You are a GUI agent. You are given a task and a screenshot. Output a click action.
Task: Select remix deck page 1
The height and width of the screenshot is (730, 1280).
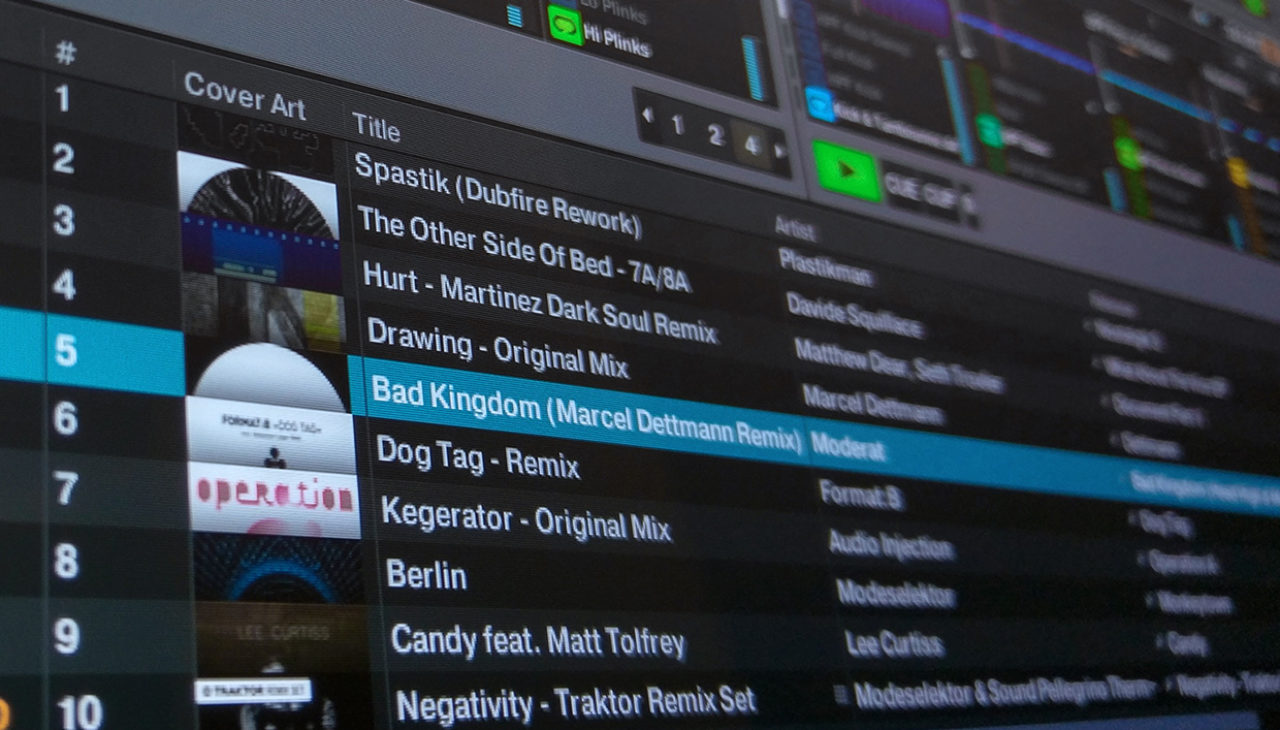coord(679,124)
